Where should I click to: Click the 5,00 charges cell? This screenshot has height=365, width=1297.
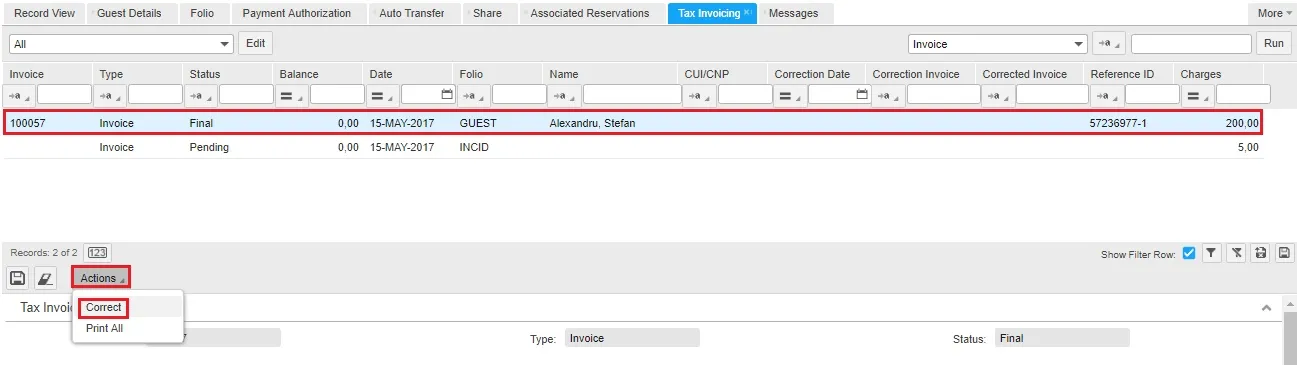tap(1248, 147)
